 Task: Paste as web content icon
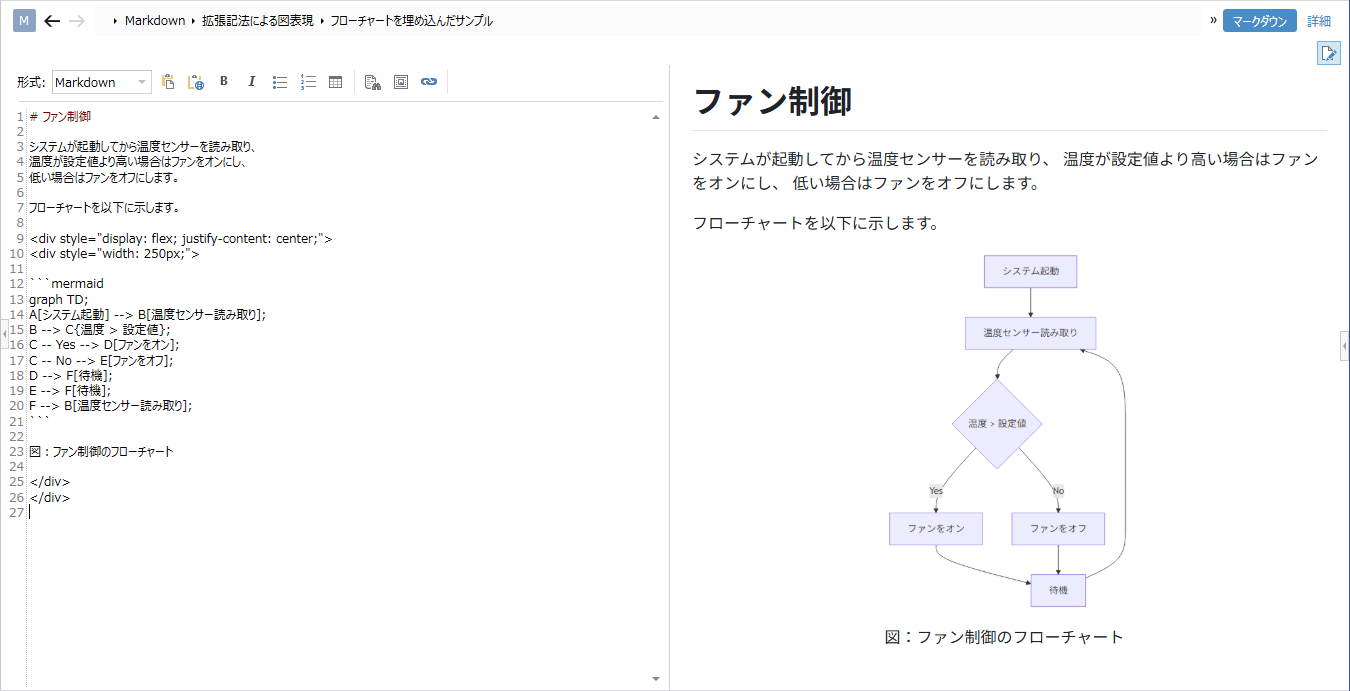pyautogui.click(x=196, y=82)
